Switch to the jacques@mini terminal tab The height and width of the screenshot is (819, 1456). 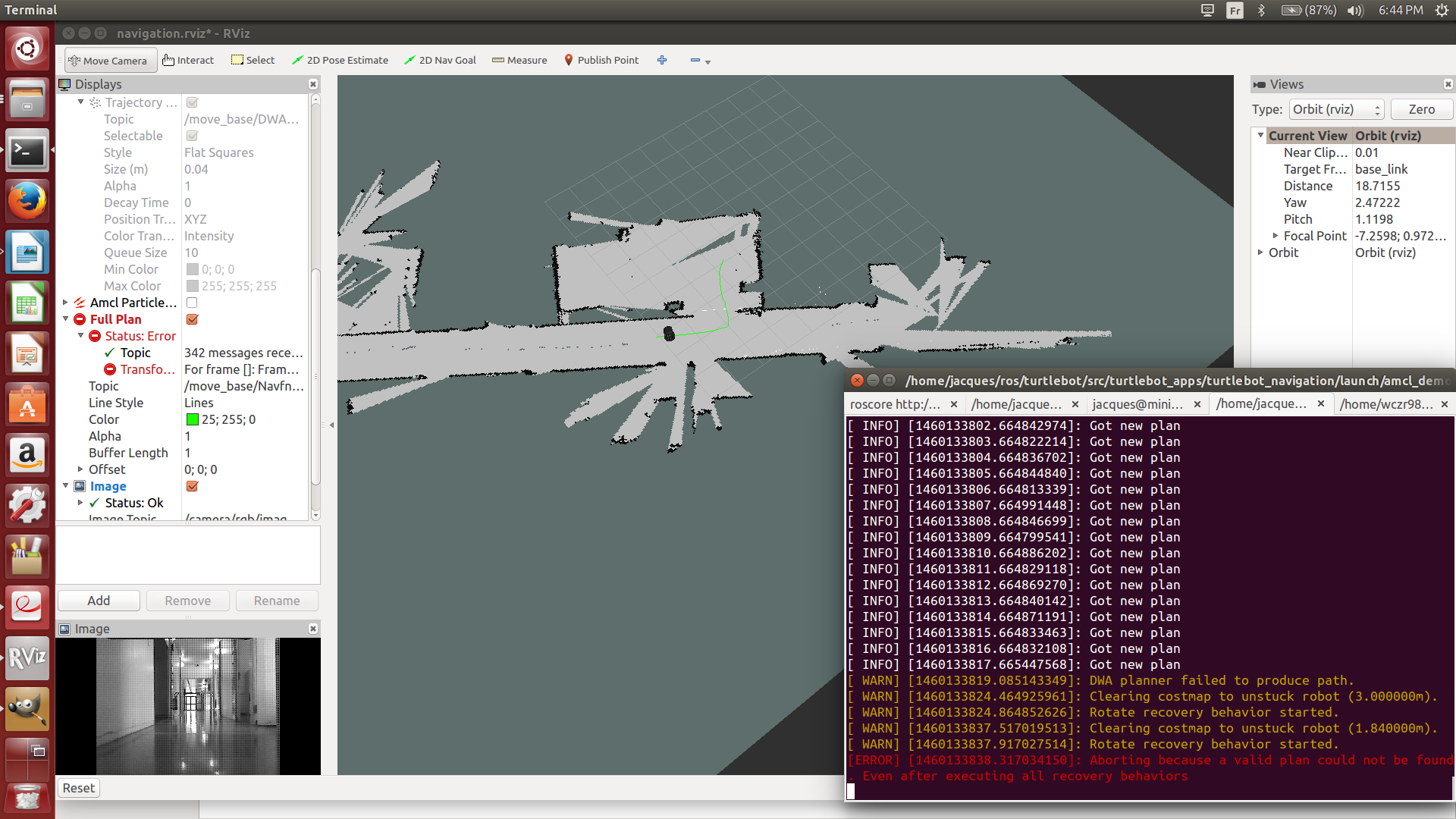coord(1137,404)
